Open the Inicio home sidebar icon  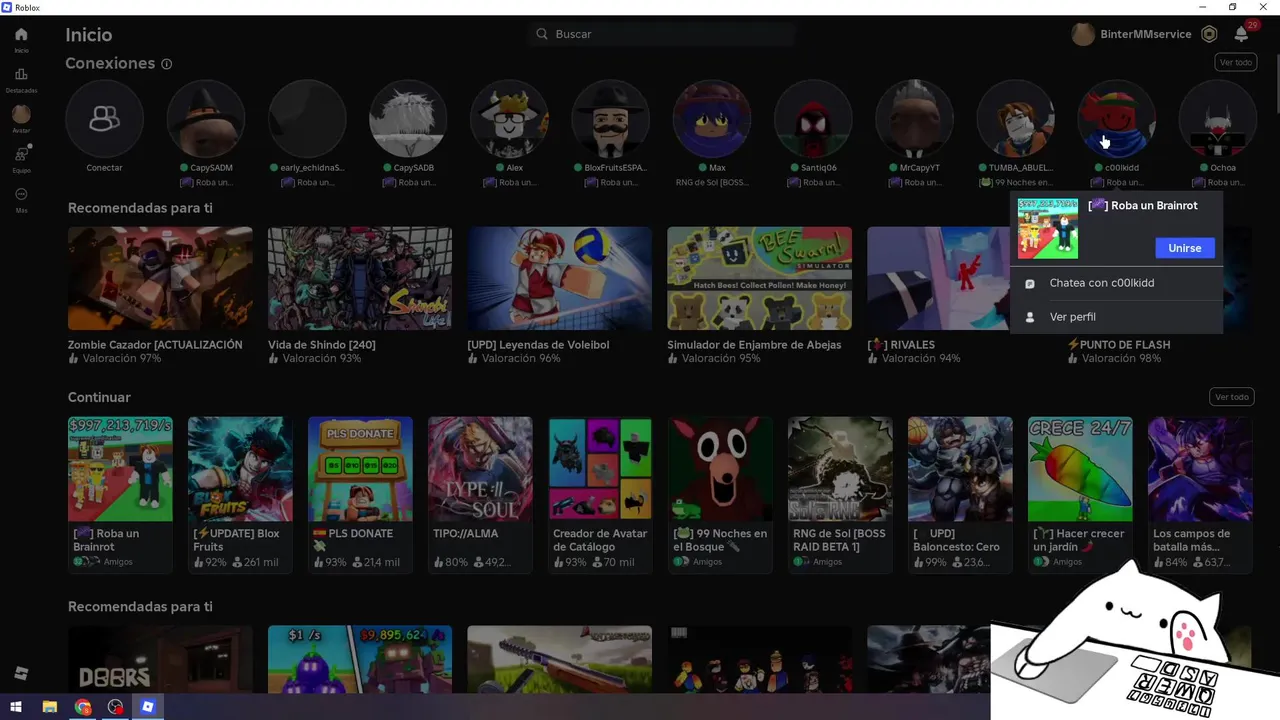21,35
